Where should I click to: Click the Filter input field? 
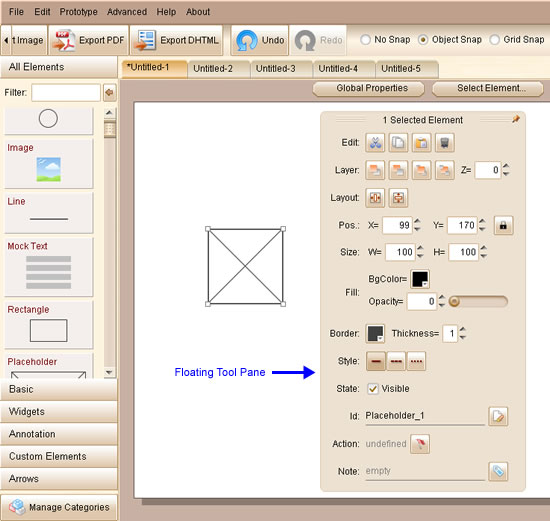[x=66, y=93]
